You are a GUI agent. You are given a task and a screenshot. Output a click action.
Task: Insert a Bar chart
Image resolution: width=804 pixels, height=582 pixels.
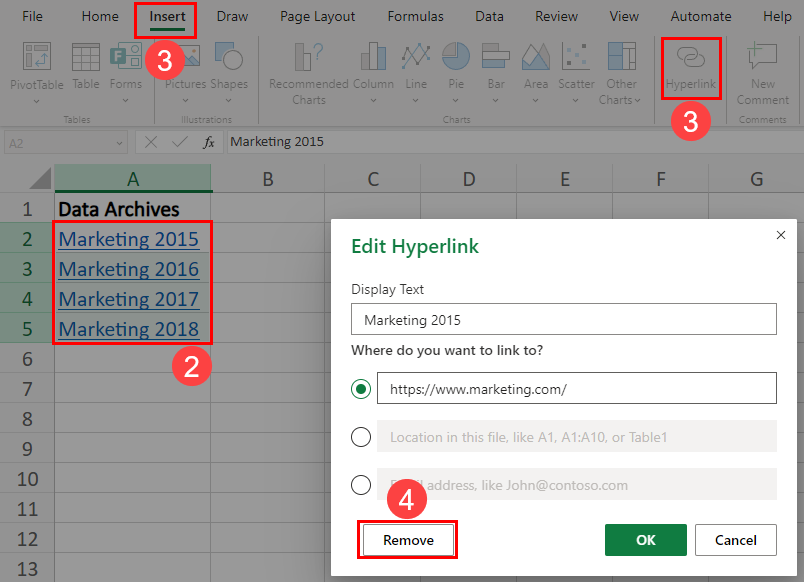496,56
